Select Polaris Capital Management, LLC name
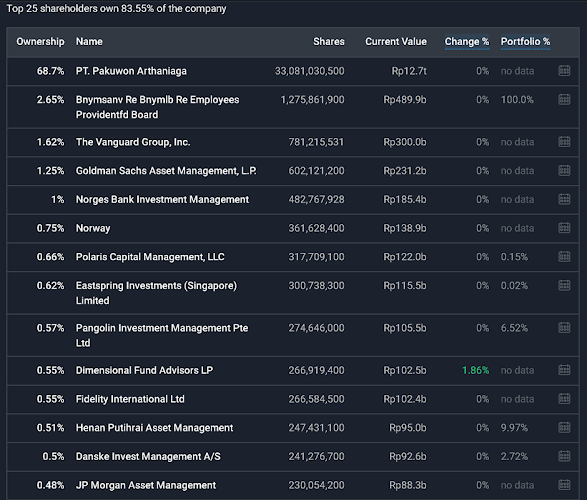Viewport: 587px width, 500px height. 150,257
